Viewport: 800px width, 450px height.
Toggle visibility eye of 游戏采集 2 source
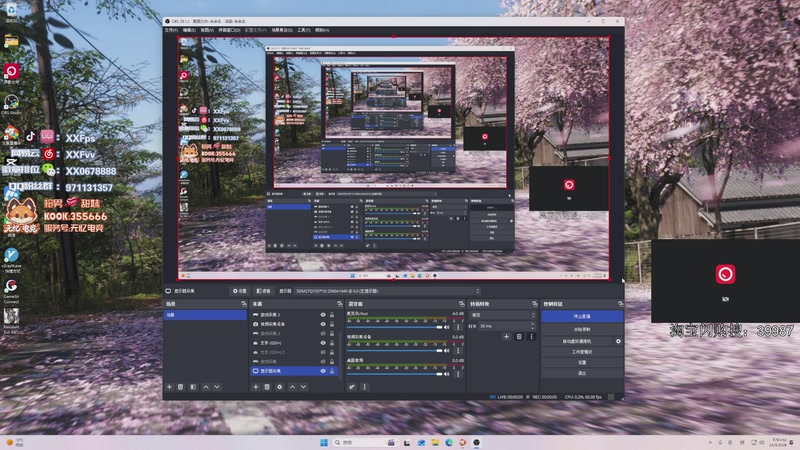(323, 315)
